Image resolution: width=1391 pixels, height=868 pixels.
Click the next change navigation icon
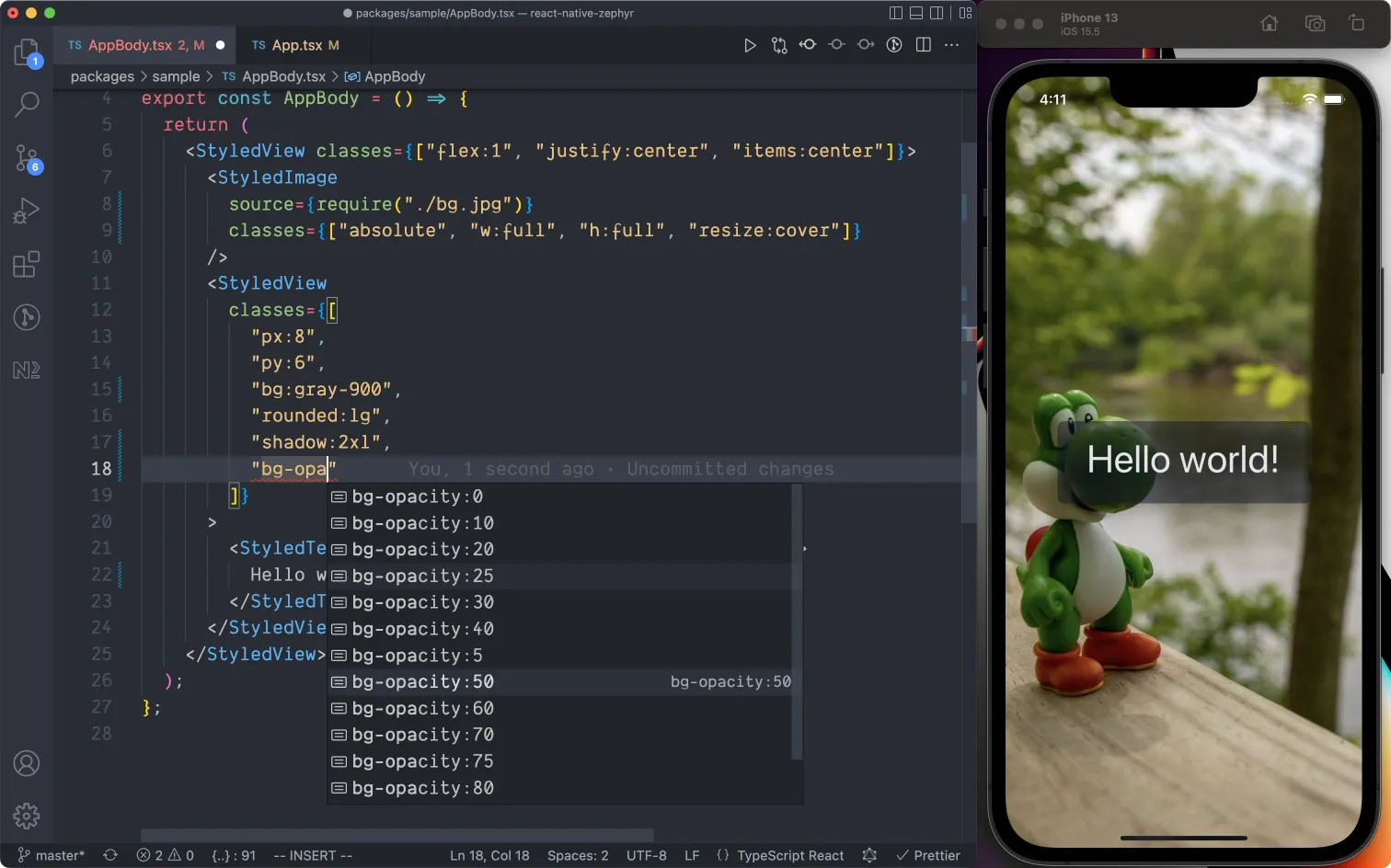[866, 44]
